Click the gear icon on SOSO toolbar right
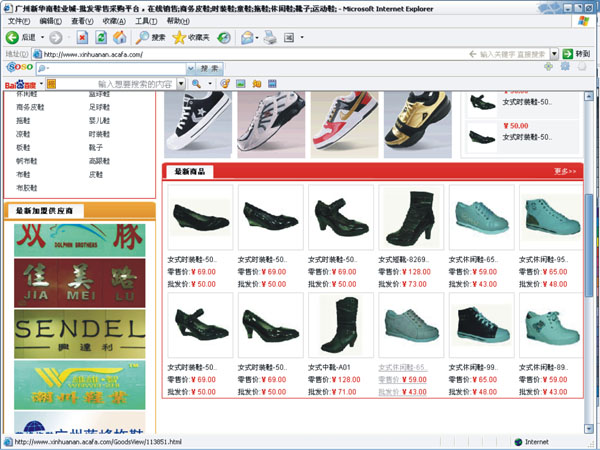600x450 pixels. point(565,67)
